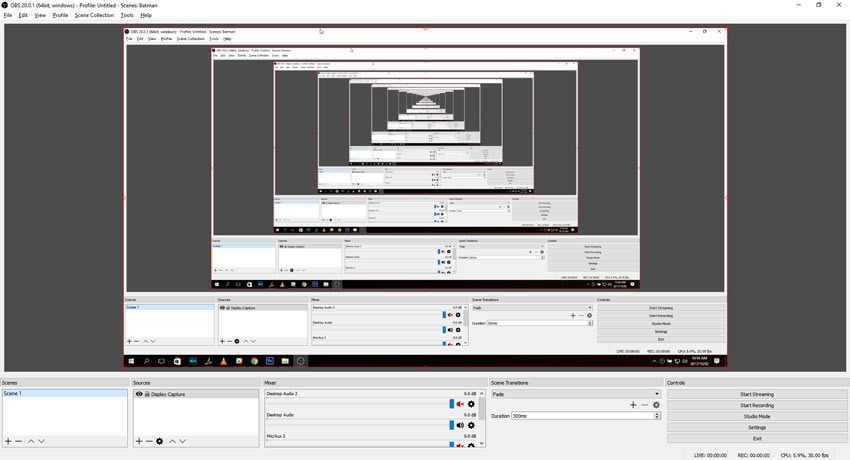Click Desktop Audio blue volume slider handle

pos(452,425)
